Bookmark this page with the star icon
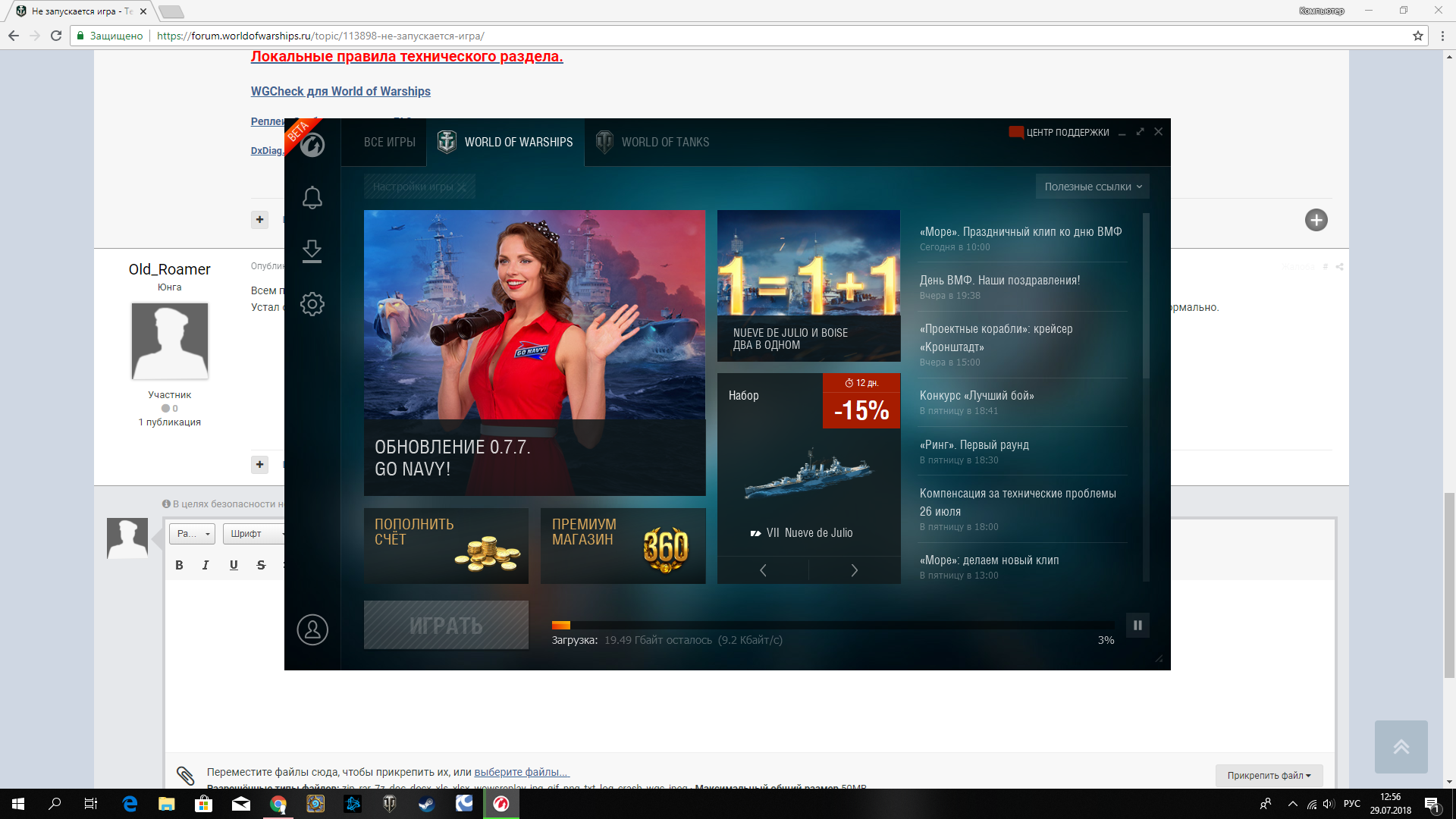Screen dimensions: 1456x819 pyautogui.click(x=1417, y=36)
